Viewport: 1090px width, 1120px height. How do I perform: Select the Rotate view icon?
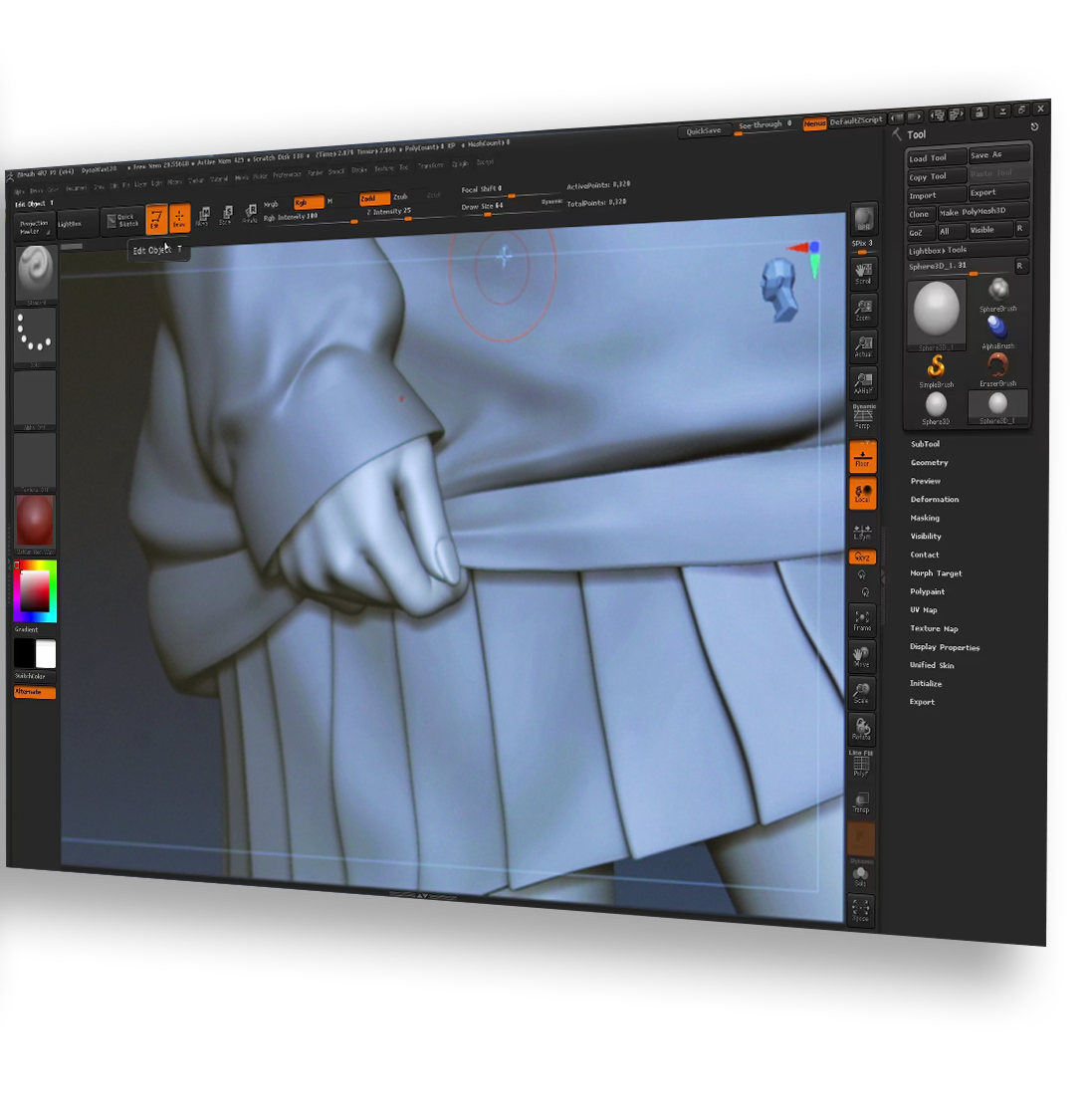click(861, 729)
